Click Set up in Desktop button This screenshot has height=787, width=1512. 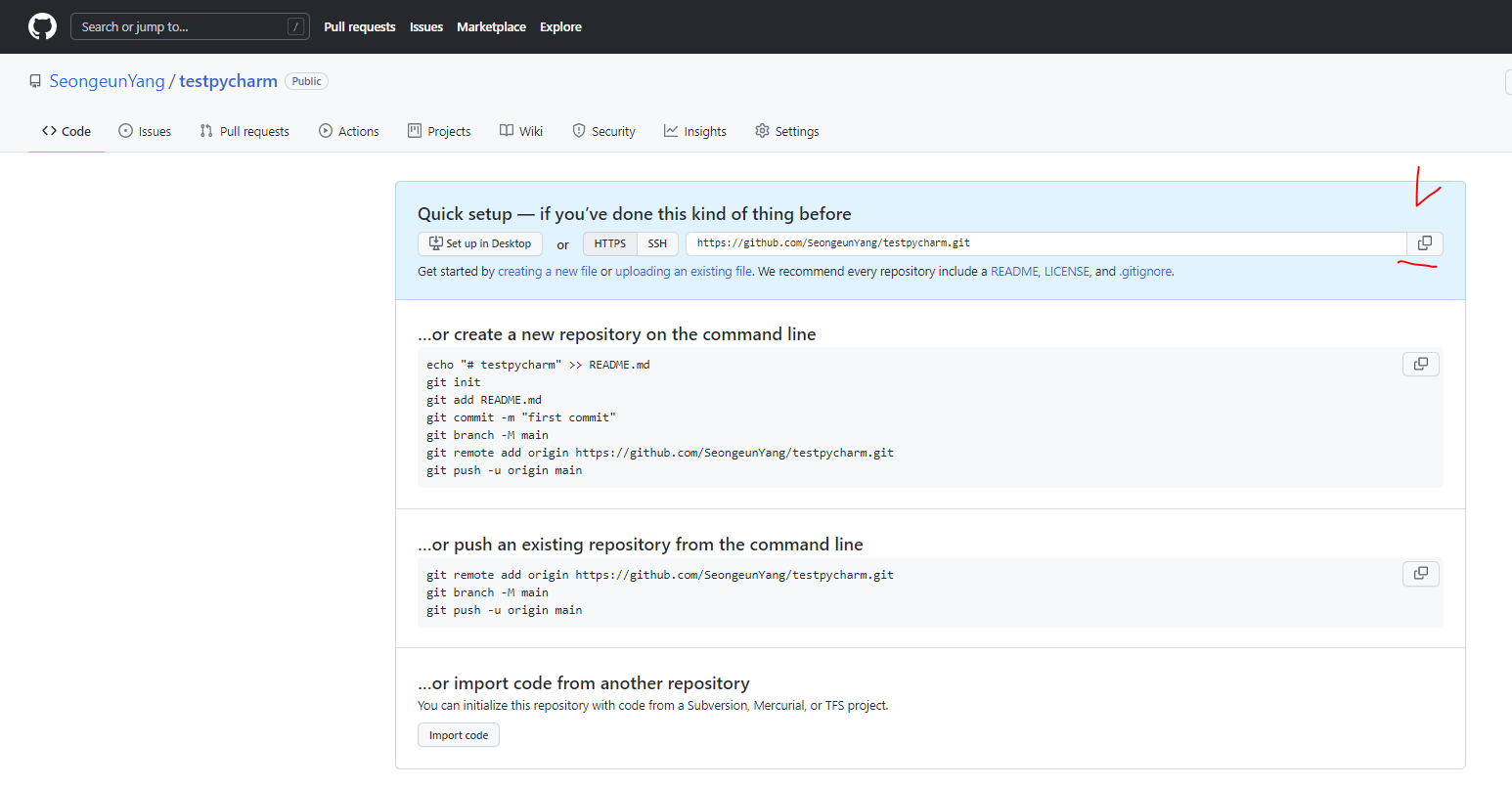480,243
